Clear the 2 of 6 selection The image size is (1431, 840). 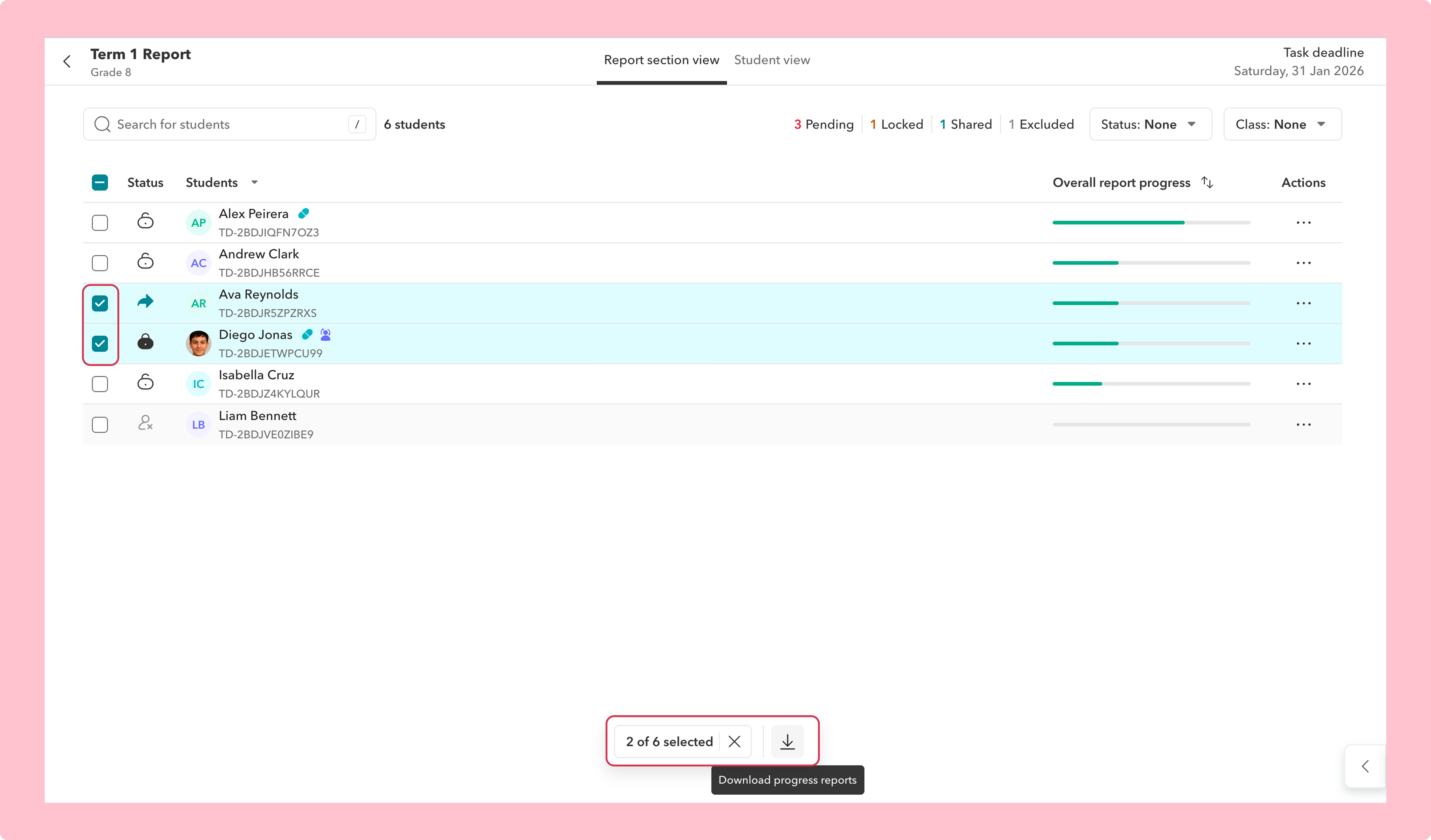click(734, 741)
